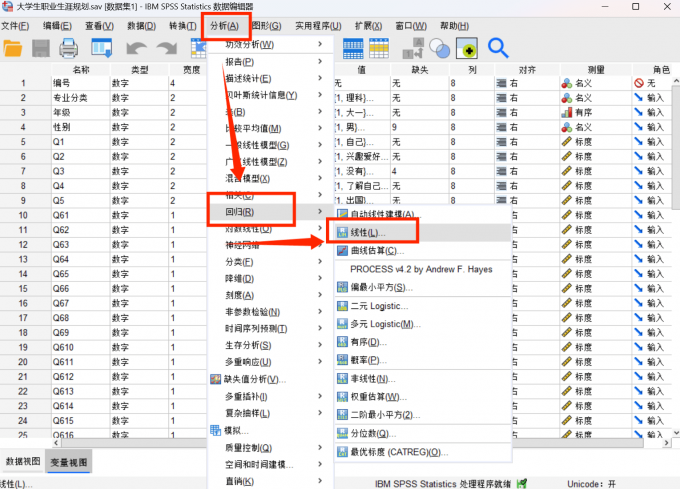Viewport: 680px width, 489px height.
Task: Click the 缺失值分析(V) icon
Action: (x=216, y=379)
